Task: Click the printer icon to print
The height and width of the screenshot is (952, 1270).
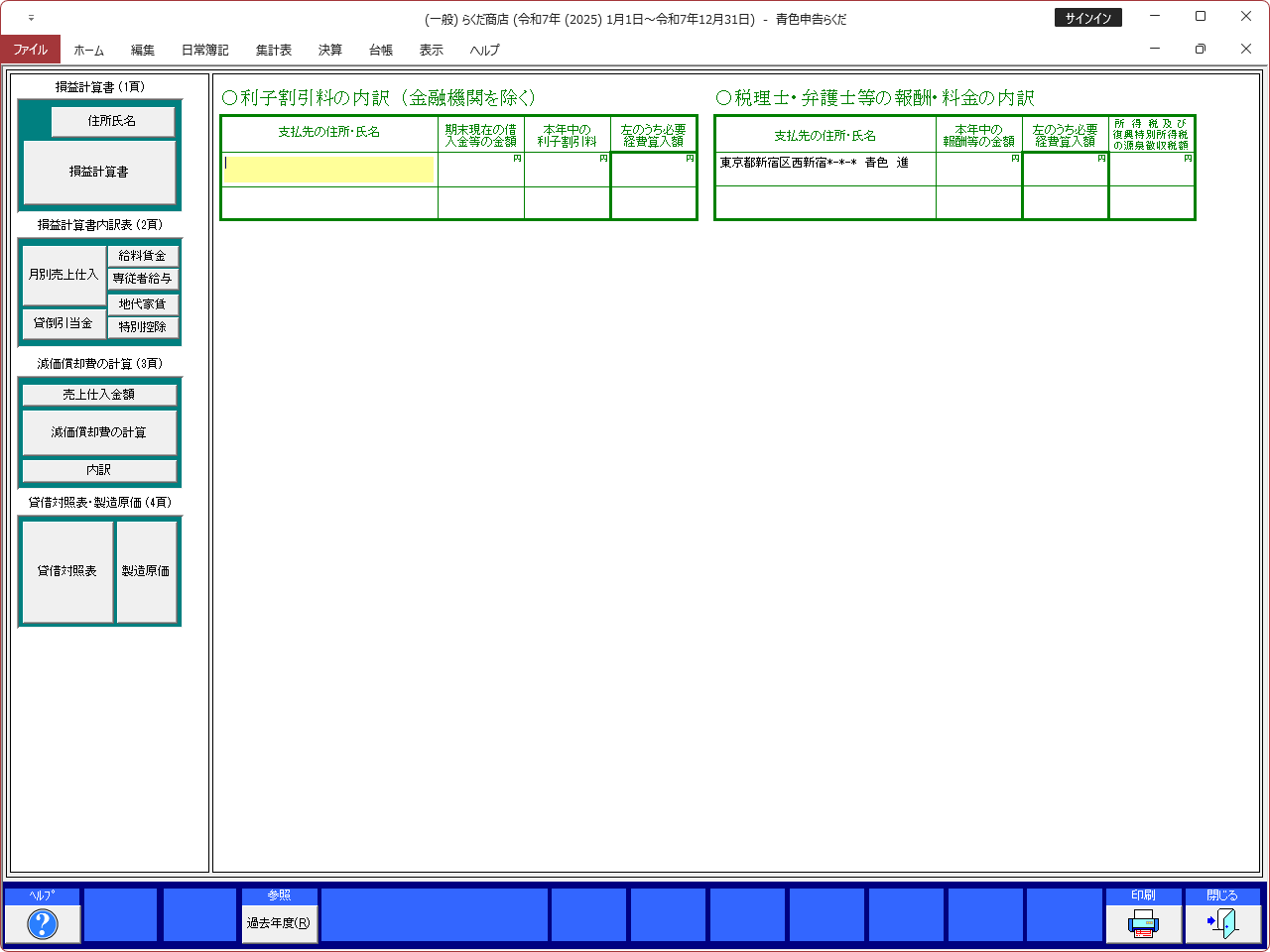Action: pos(1143,923)
